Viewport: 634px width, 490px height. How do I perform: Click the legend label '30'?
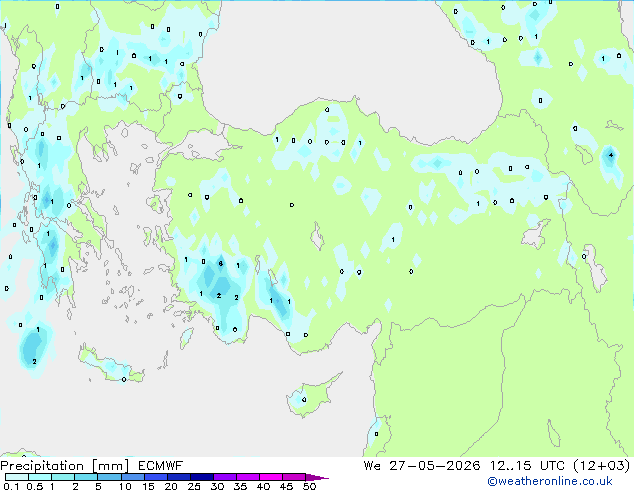click(x=217, y=486)
